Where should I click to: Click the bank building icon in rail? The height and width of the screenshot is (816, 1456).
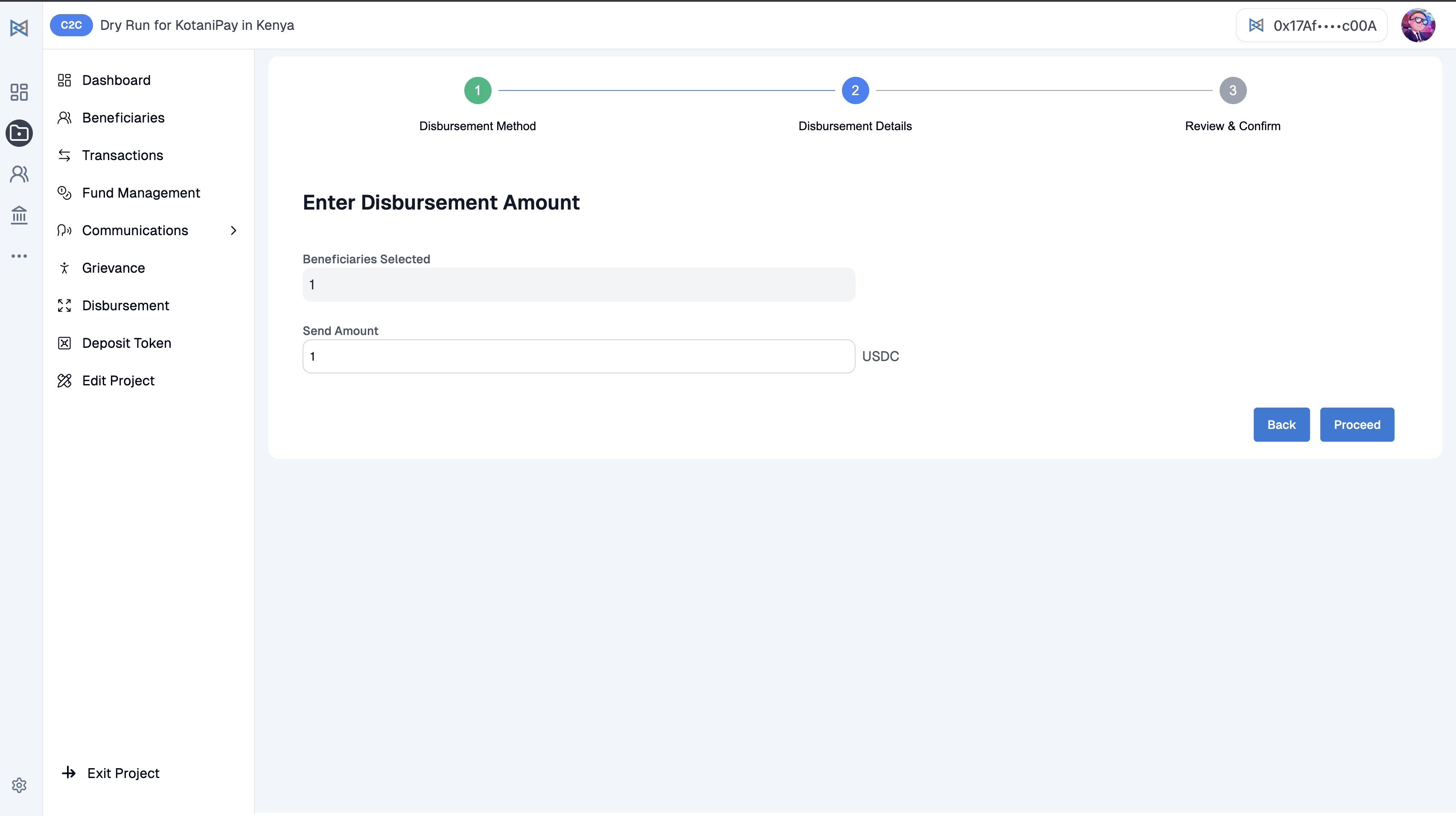point(19,215)
